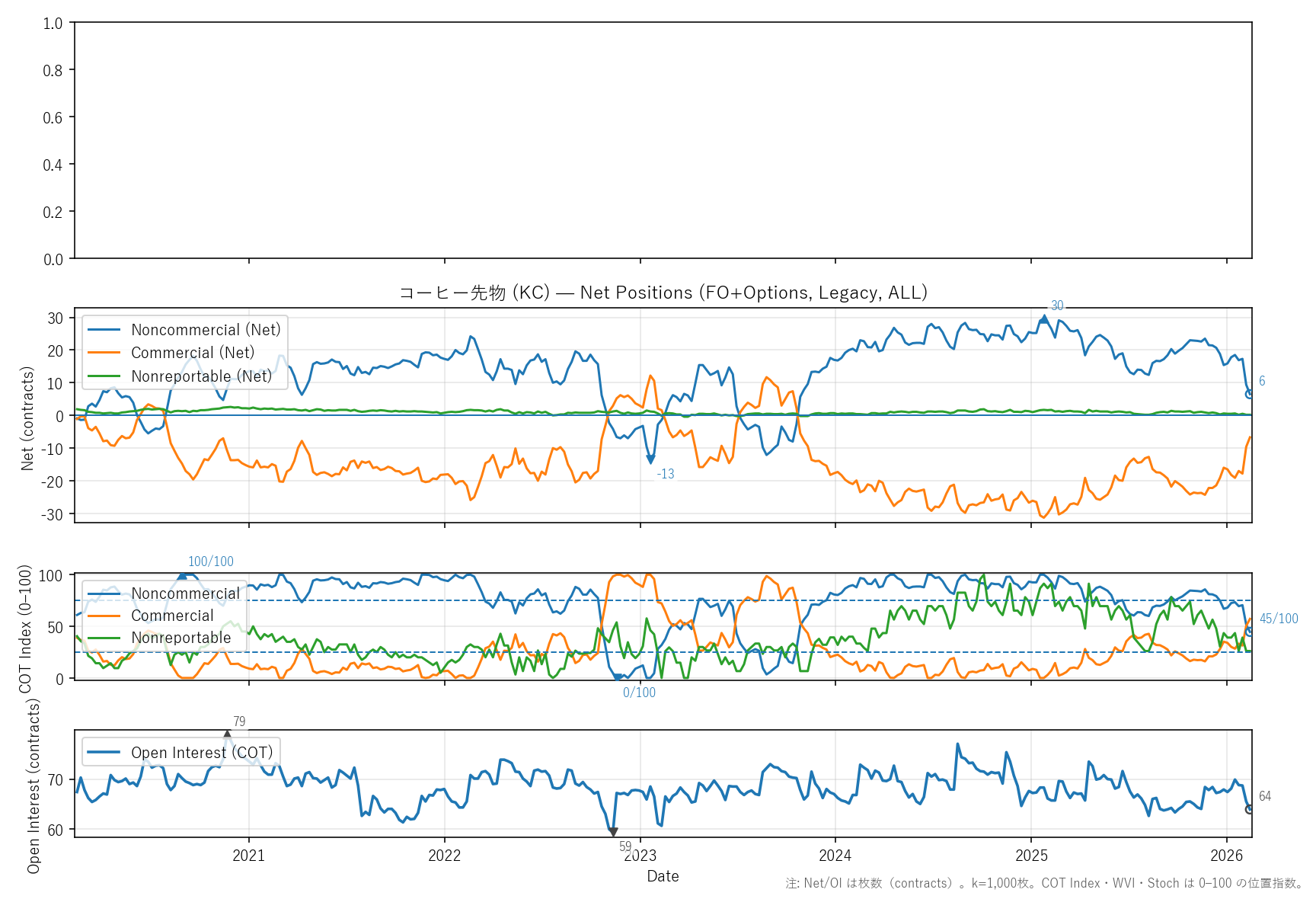The width and height of the screenshot is (1316, 899).
Task: Click the orange Commercial swatch in COT Index legend
Action: coord(104,616)
